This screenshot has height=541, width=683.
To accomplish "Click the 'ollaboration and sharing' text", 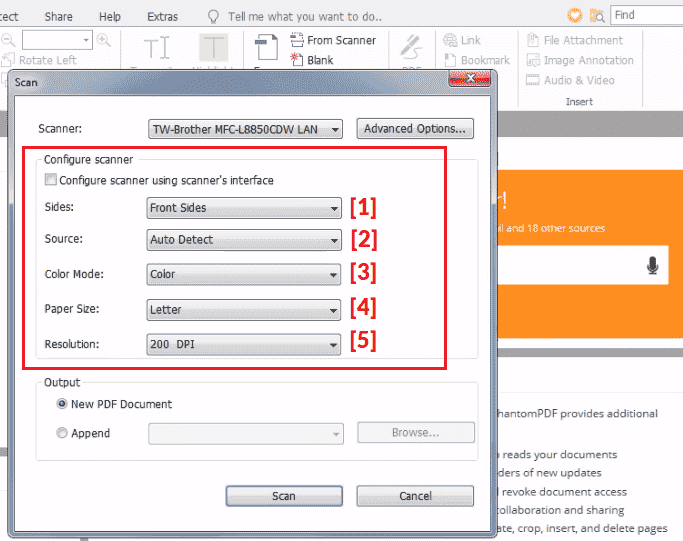I will pyautogui.click(x=561, y=510).
